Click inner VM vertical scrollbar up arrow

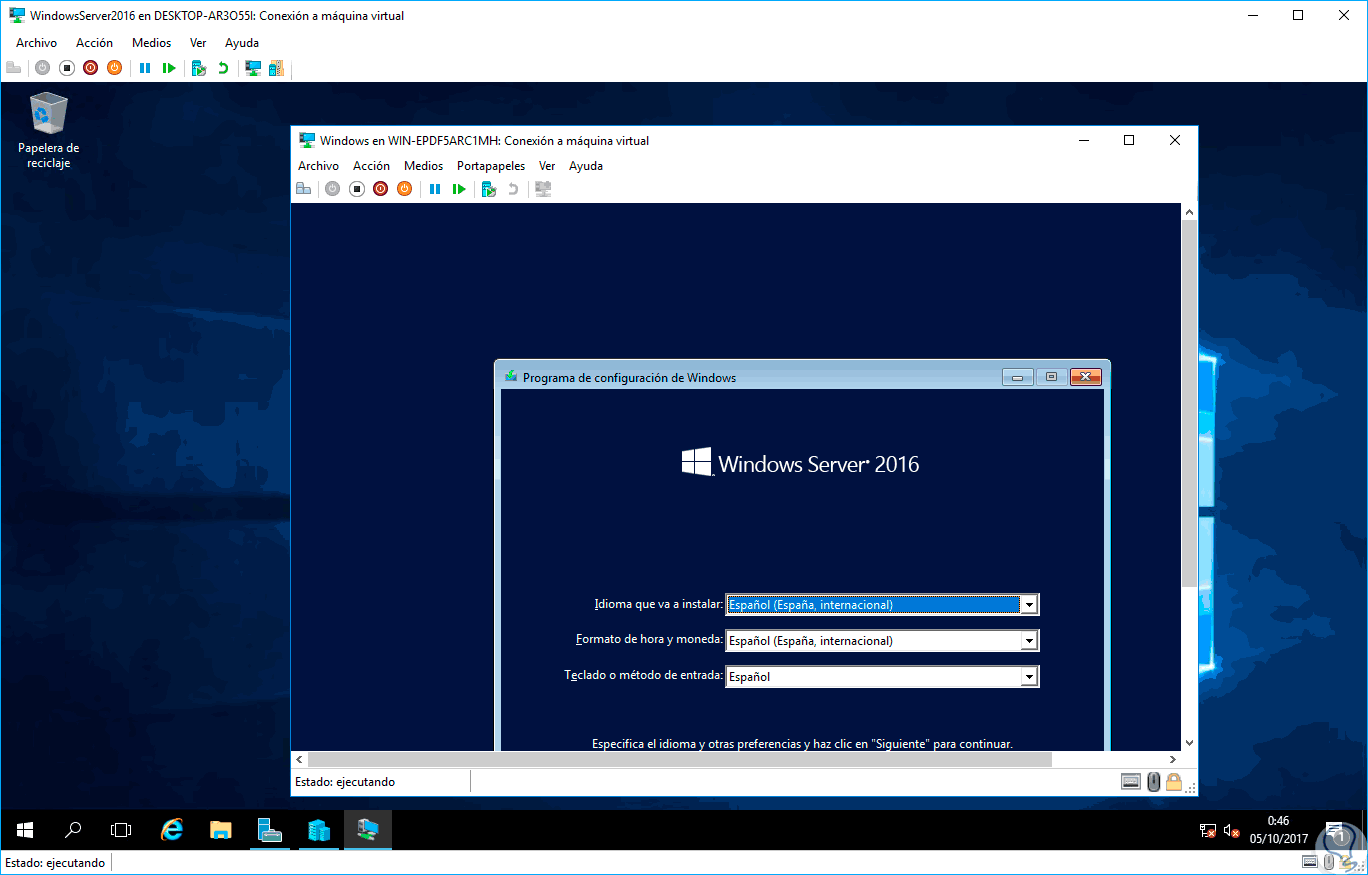click(1189, 212)
